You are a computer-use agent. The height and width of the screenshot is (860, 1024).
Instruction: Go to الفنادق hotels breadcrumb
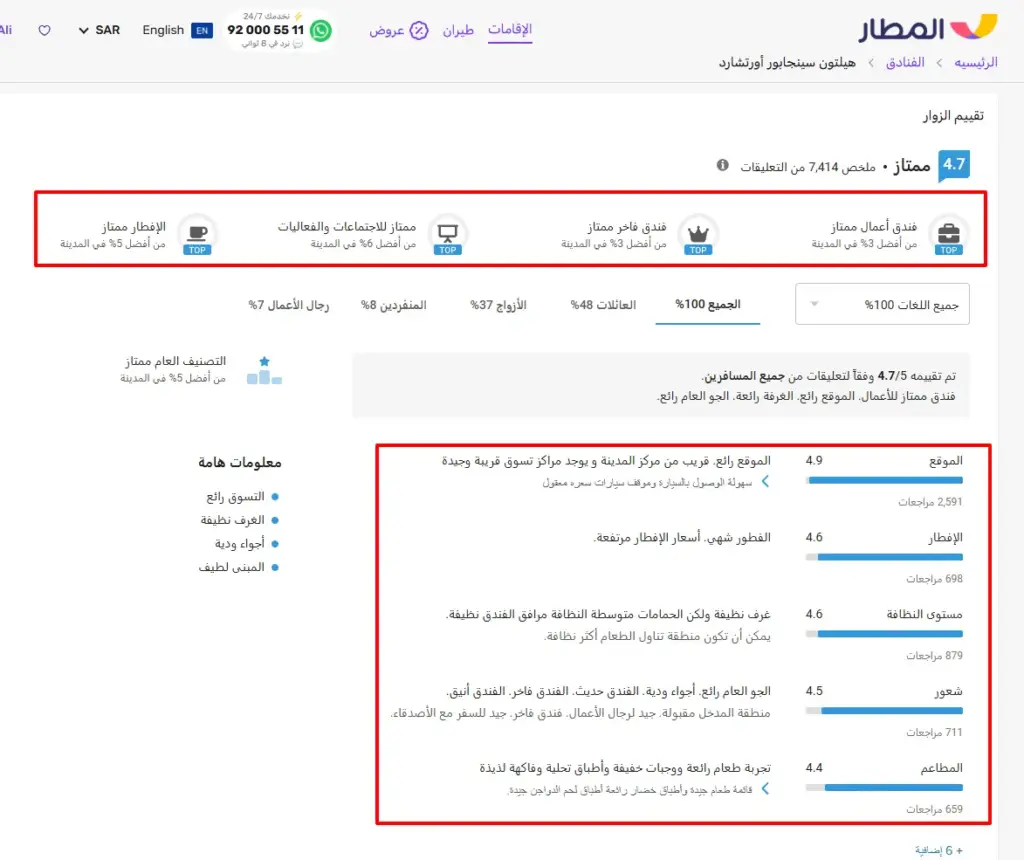coord(905,63)
